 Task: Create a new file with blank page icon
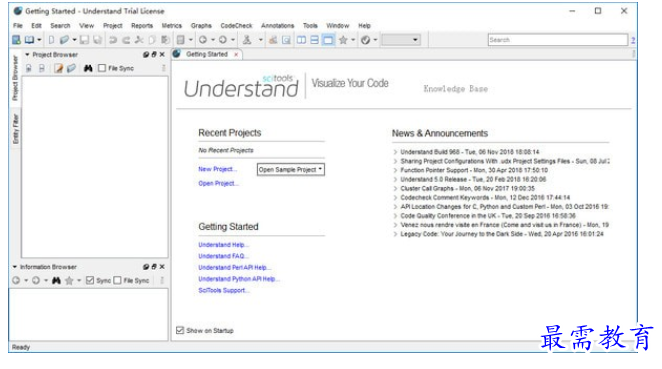[x=52, y=40]
